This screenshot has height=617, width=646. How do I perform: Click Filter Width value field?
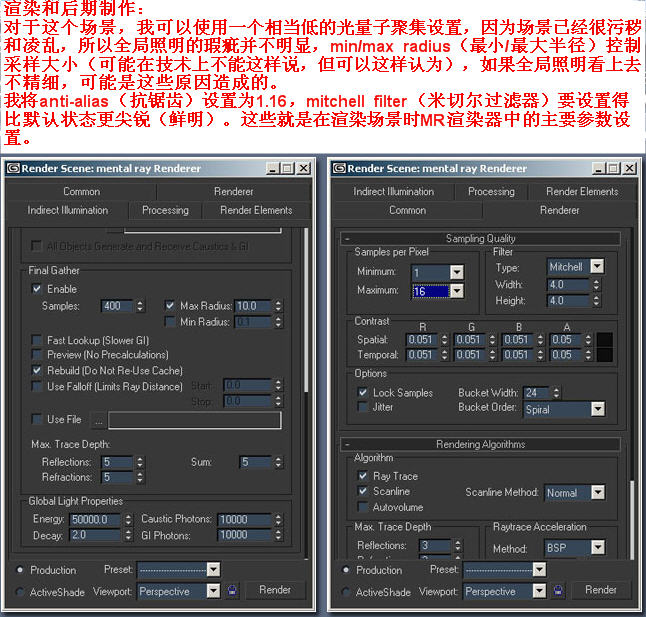pyautogui.click(x=569, y=285)
